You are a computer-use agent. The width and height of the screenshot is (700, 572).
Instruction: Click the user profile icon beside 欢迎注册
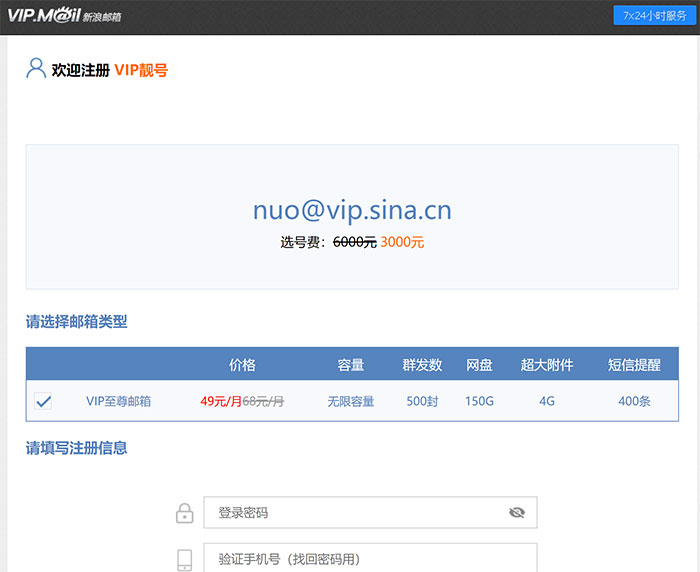point(36,69)
